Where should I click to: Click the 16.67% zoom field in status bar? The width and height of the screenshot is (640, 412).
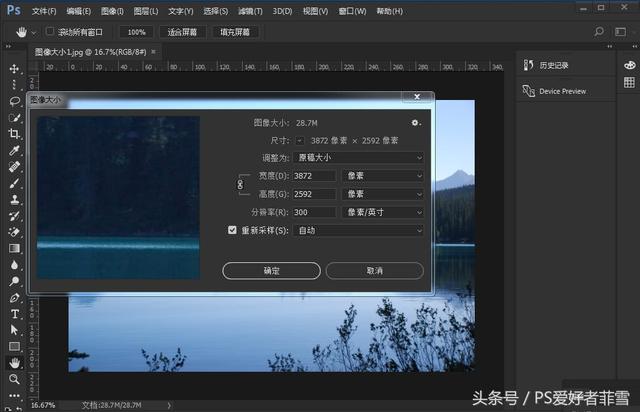(x=43, y=405)
